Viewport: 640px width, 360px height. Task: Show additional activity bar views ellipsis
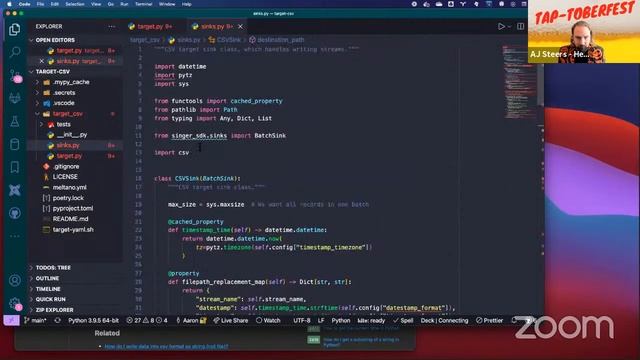point(15,236)
